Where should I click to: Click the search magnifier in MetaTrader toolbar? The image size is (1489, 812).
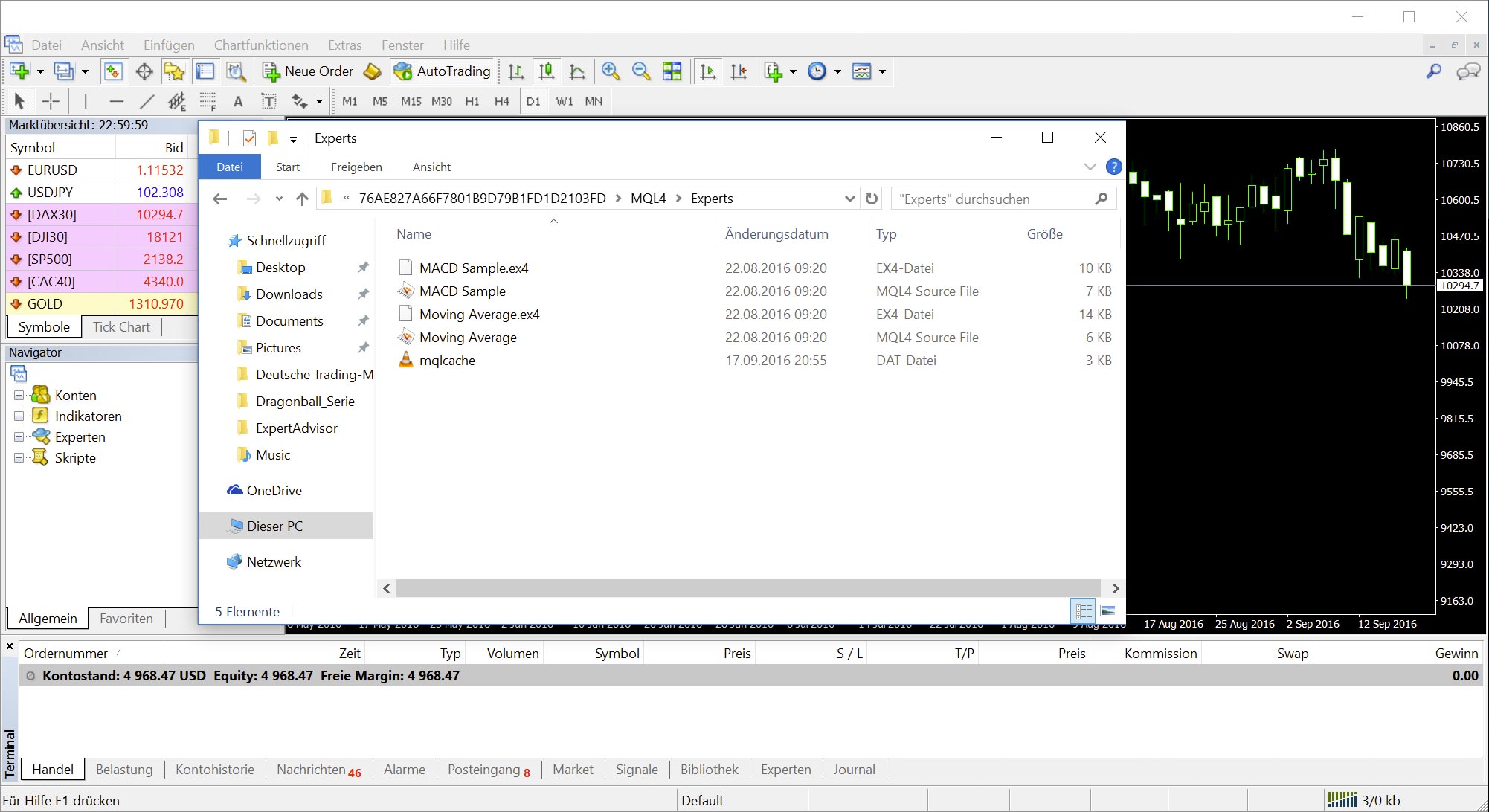tap(1433, 71)
